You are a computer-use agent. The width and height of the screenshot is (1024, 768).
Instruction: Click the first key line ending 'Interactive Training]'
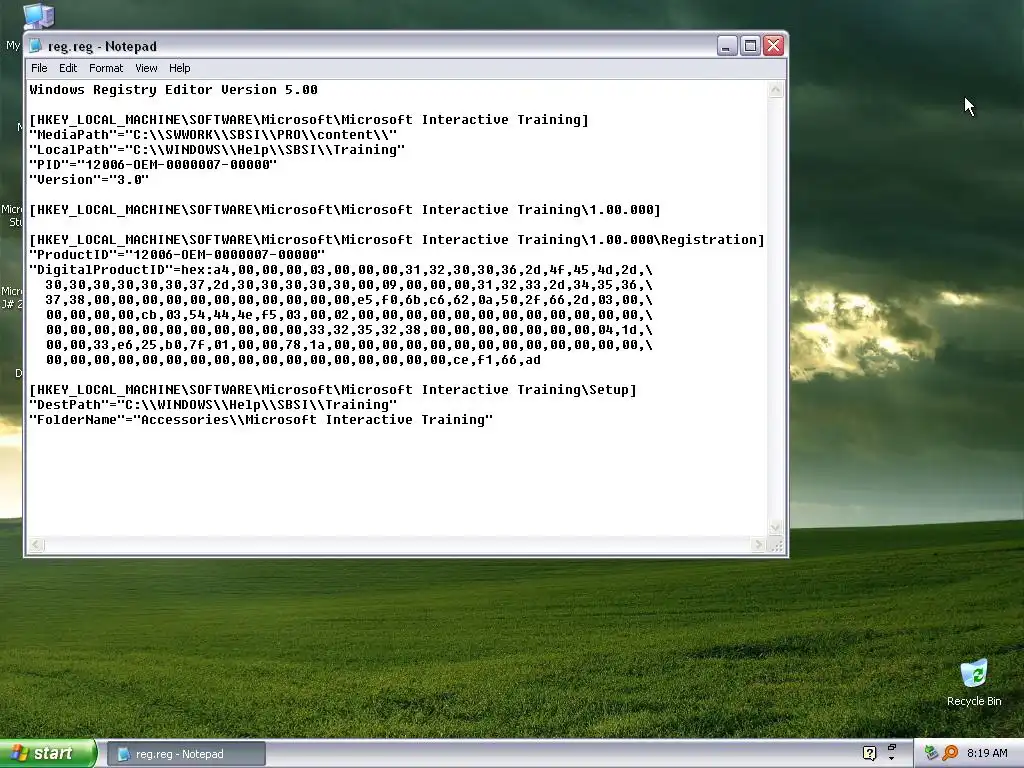click(309, 120)
